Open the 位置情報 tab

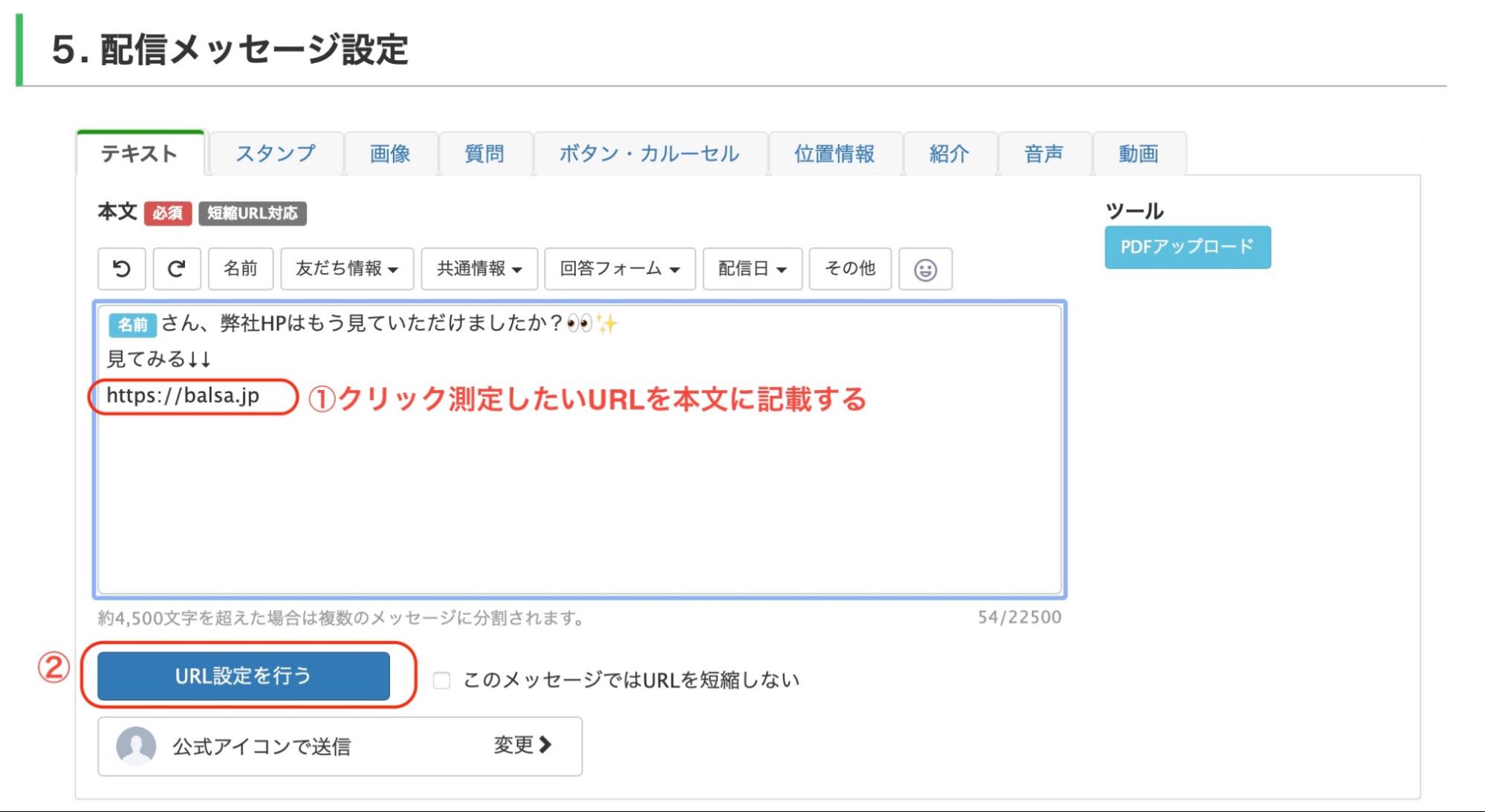coord(834,154)
